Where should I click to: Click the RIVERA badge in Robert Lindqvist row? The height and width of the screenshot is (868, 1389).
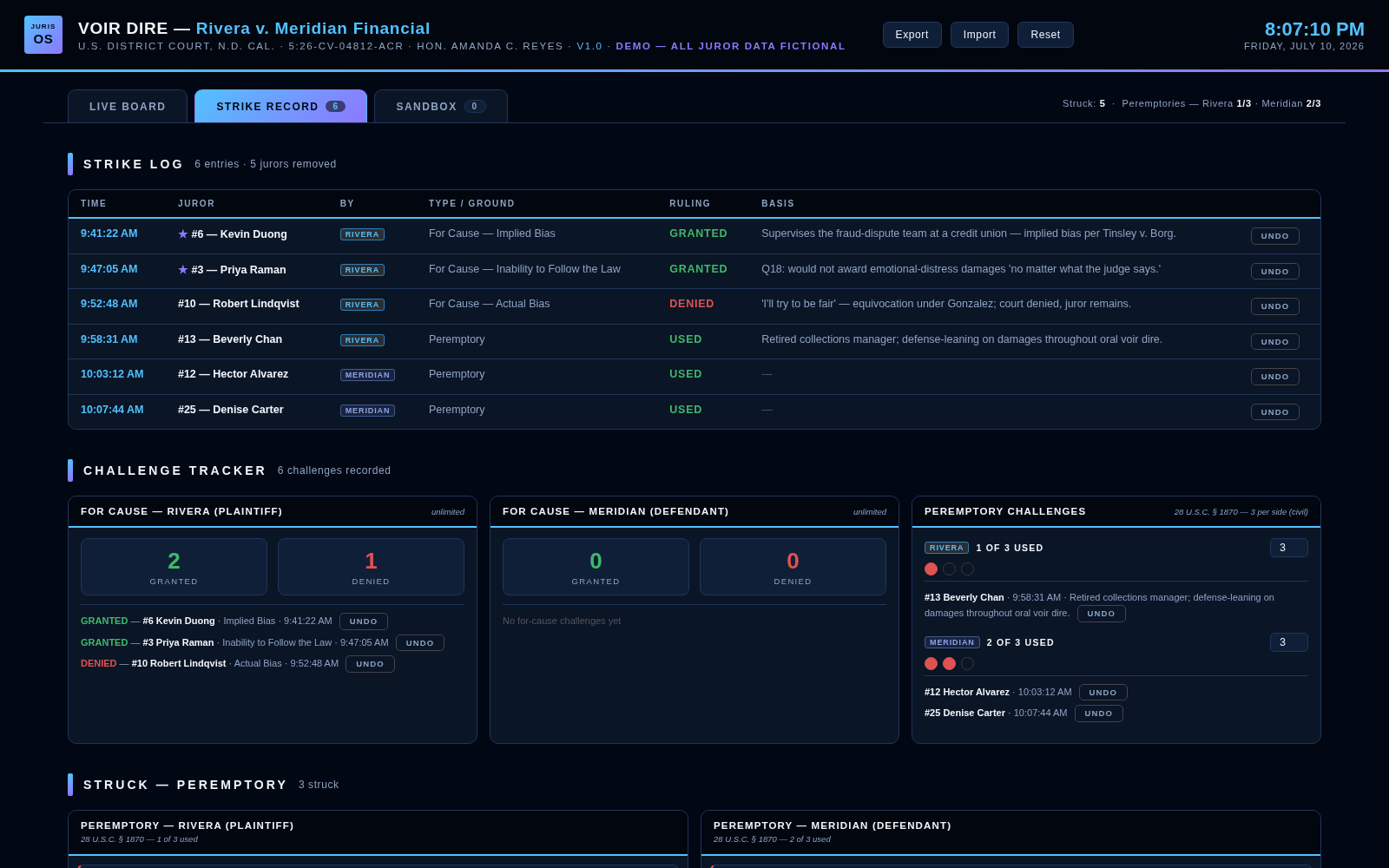(x=362, y=305)
